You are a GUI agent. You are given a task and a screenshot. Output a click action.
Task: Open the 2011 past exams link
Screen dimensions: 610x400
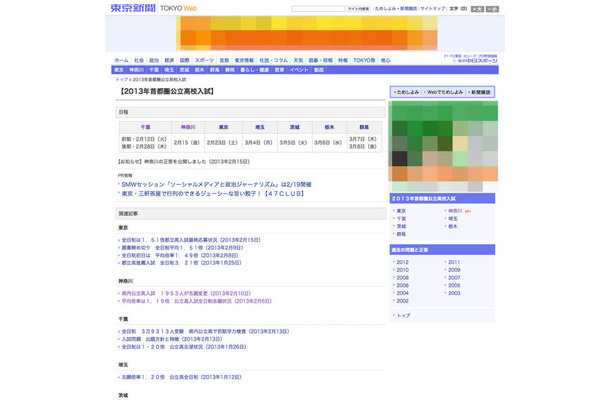(454, 262)
